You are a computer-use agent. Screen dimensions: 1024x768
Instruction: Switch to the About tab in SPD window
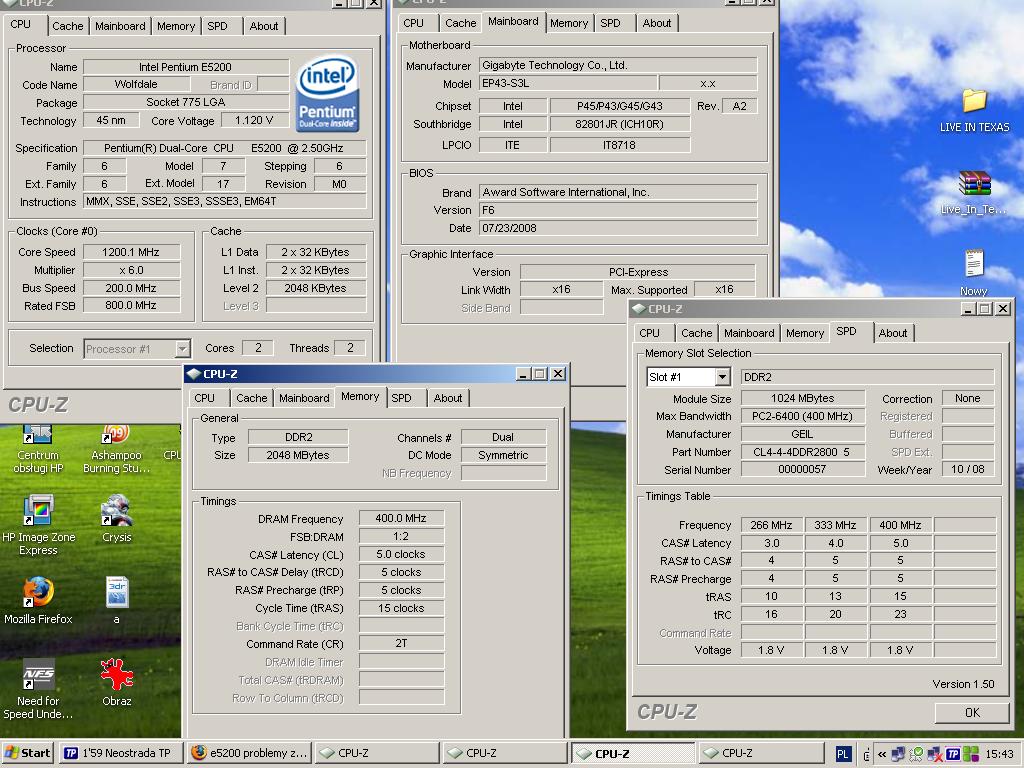click(x=893, y=333)
